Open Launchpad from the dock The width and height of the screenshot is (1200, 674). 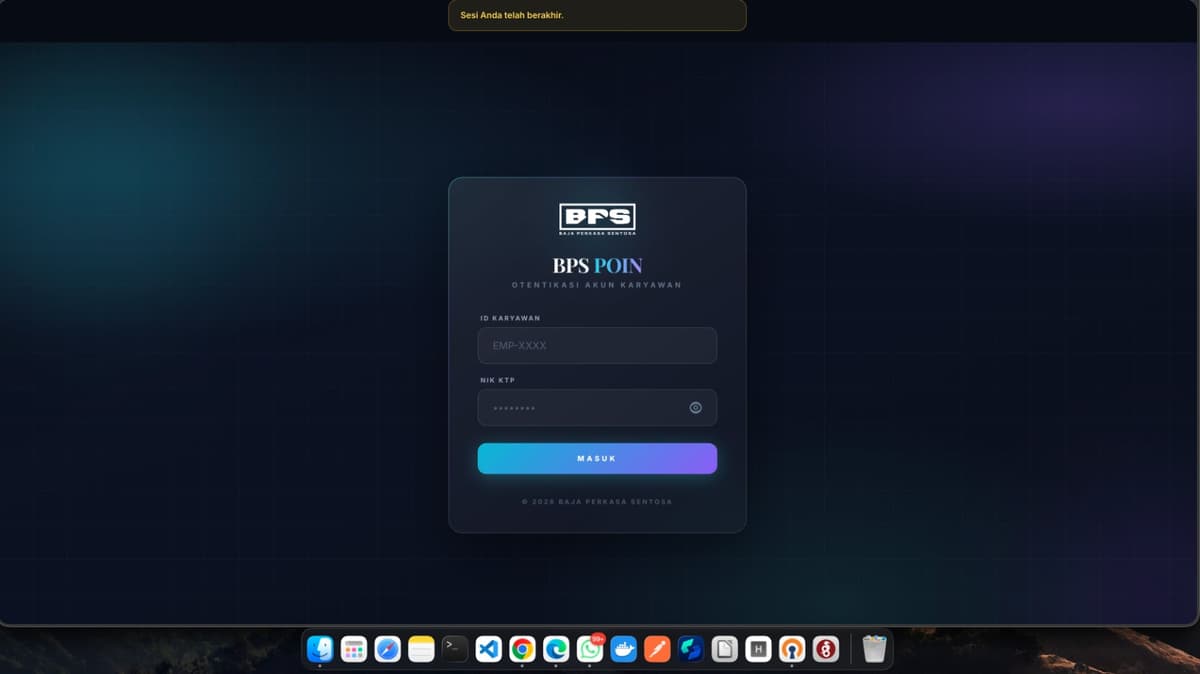click(354, 649)
